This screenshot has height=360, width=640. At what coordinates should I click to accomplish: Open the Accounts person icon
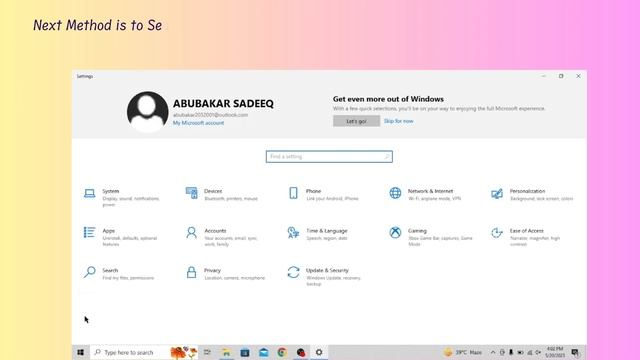coord(191,233)
